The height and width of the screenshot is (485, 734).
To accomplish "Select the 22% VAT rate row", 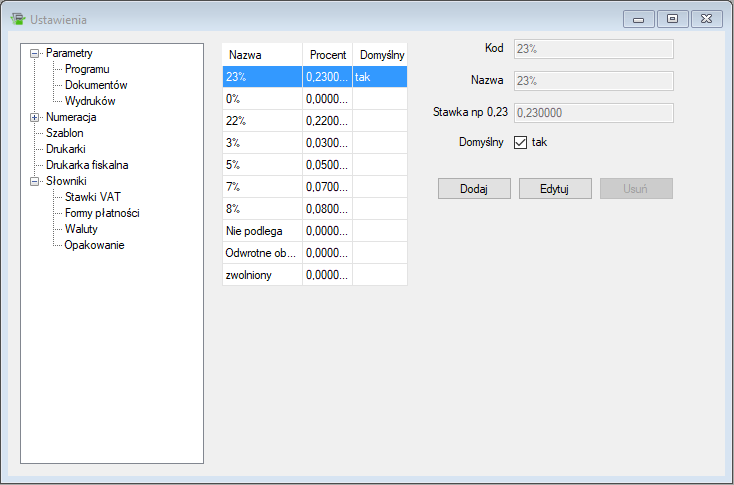I will point(261,121).
